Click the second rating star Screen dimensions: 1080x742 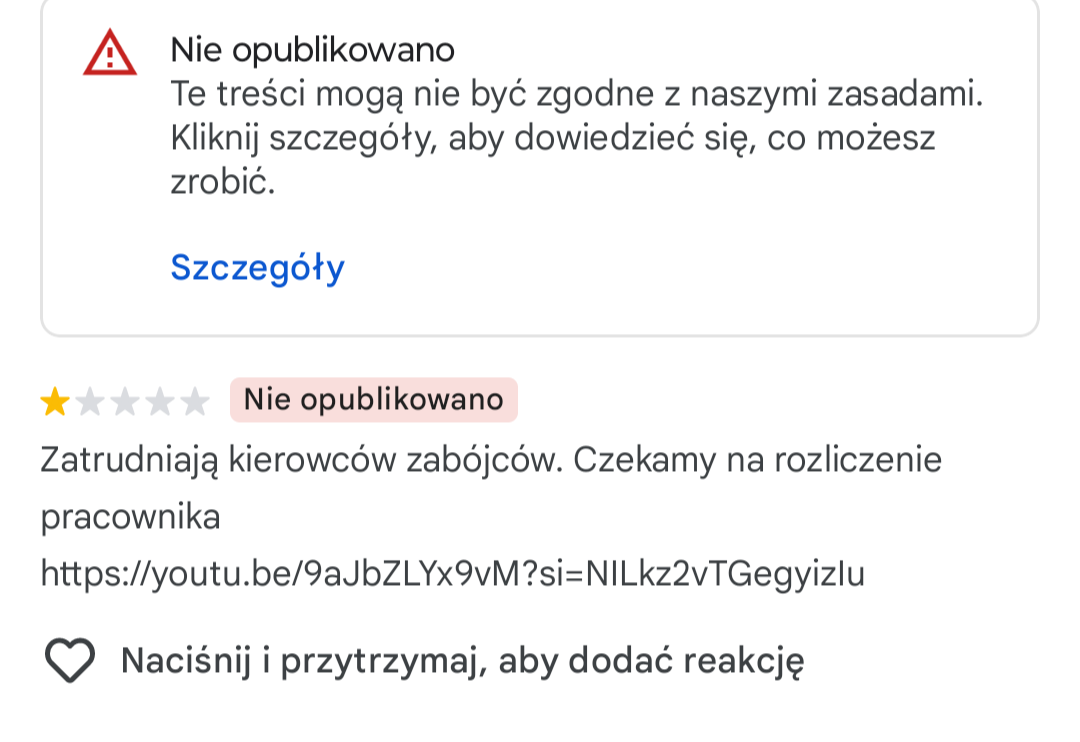90,402
